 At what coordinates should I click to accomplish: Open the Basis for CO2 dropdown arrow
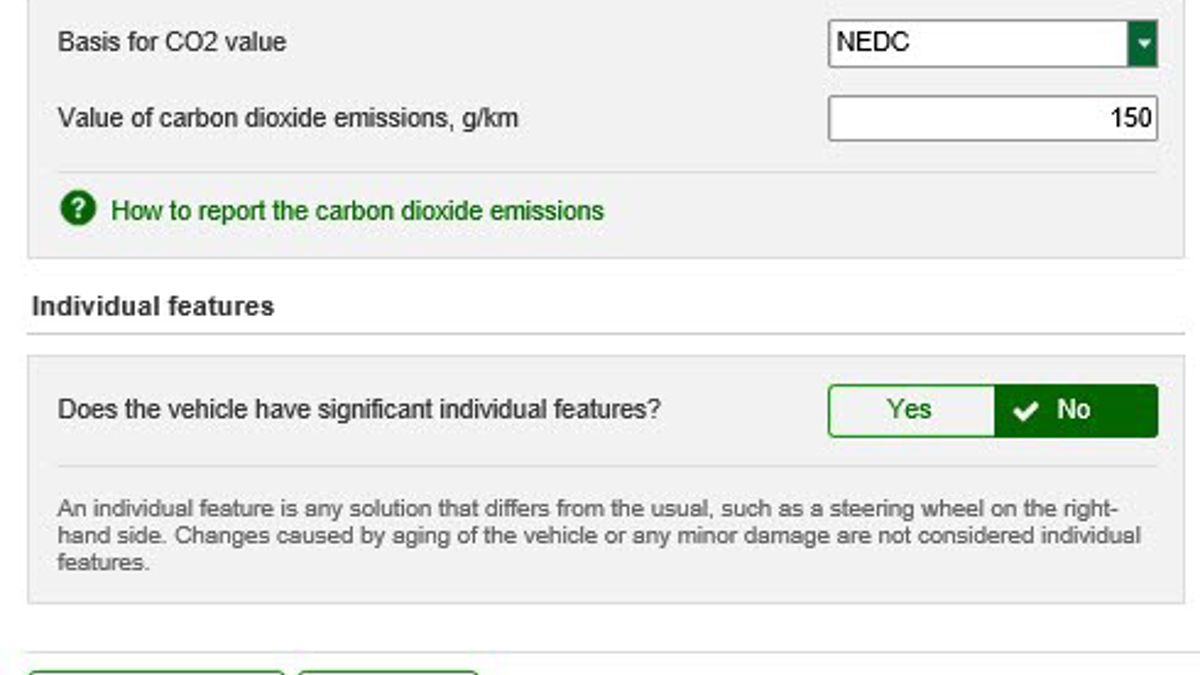pos(1142,44)
